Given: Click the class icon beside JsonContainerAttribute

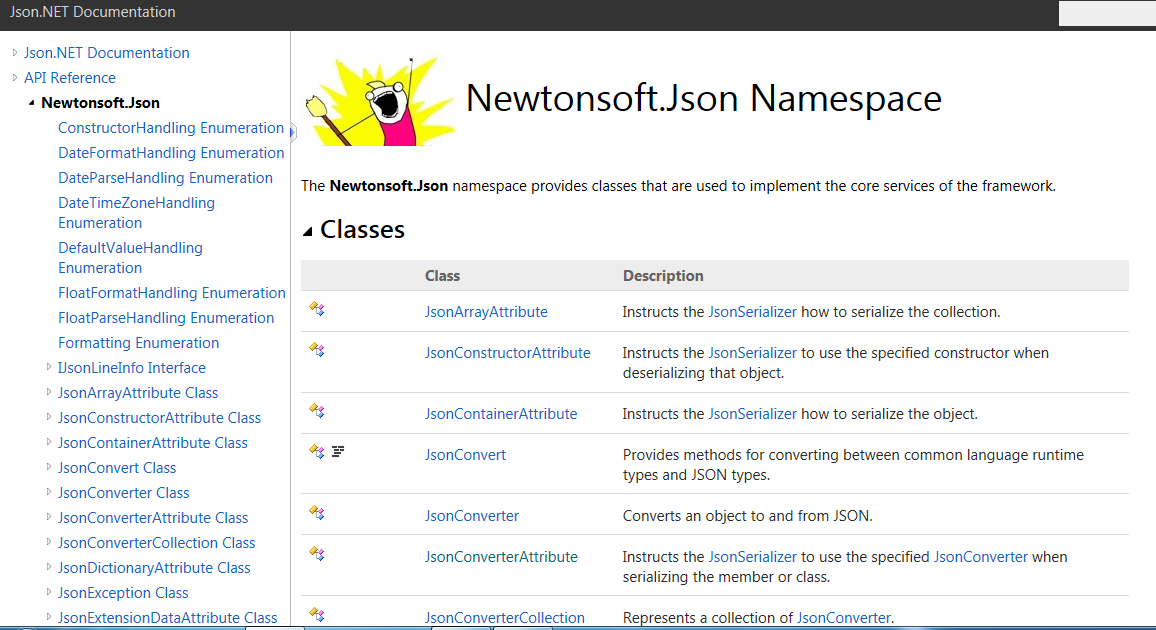Looking at the screenshot, I should point(317,412).
